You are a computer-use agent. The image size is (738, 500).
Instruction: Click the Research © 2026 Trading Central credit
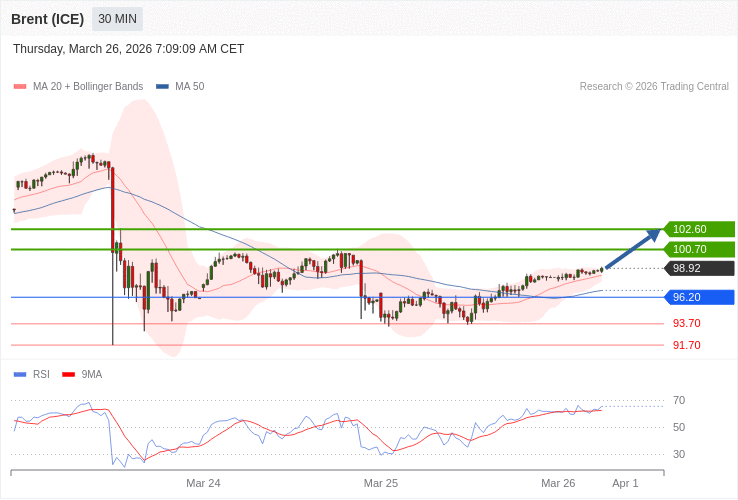pos(654,87)
